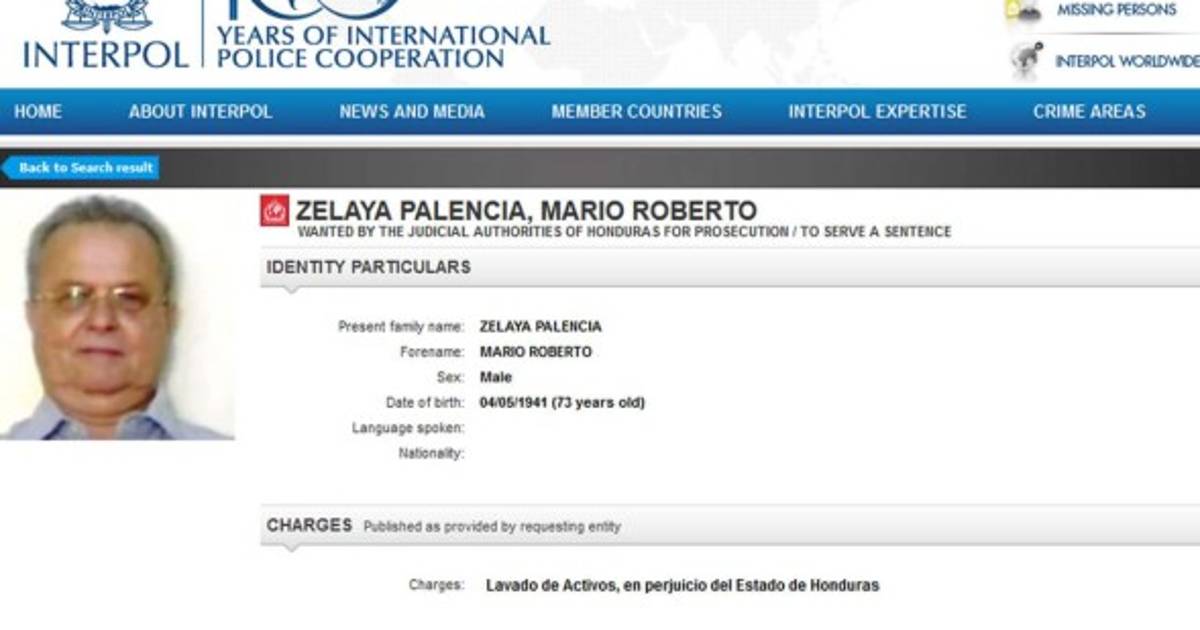The height and width of the screenshot is (630, 1200).
Task: Click the Lavado de Activos charges text
Action: [682, 585]
